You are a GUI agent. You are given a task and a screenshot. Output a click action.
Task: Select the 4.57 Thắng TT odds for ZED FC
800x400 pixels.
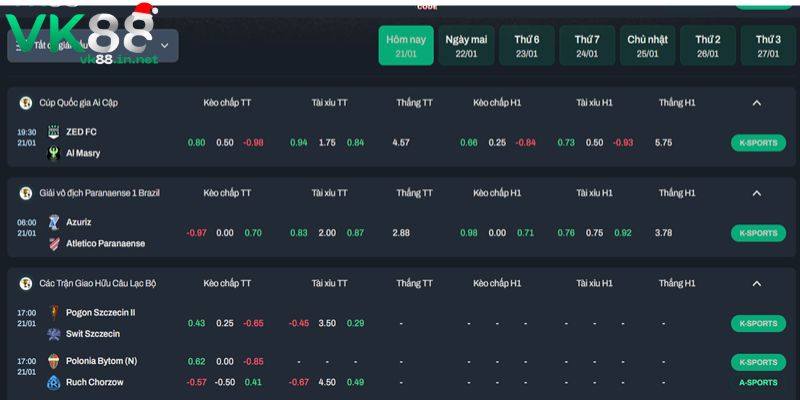[x=401, y=143]
